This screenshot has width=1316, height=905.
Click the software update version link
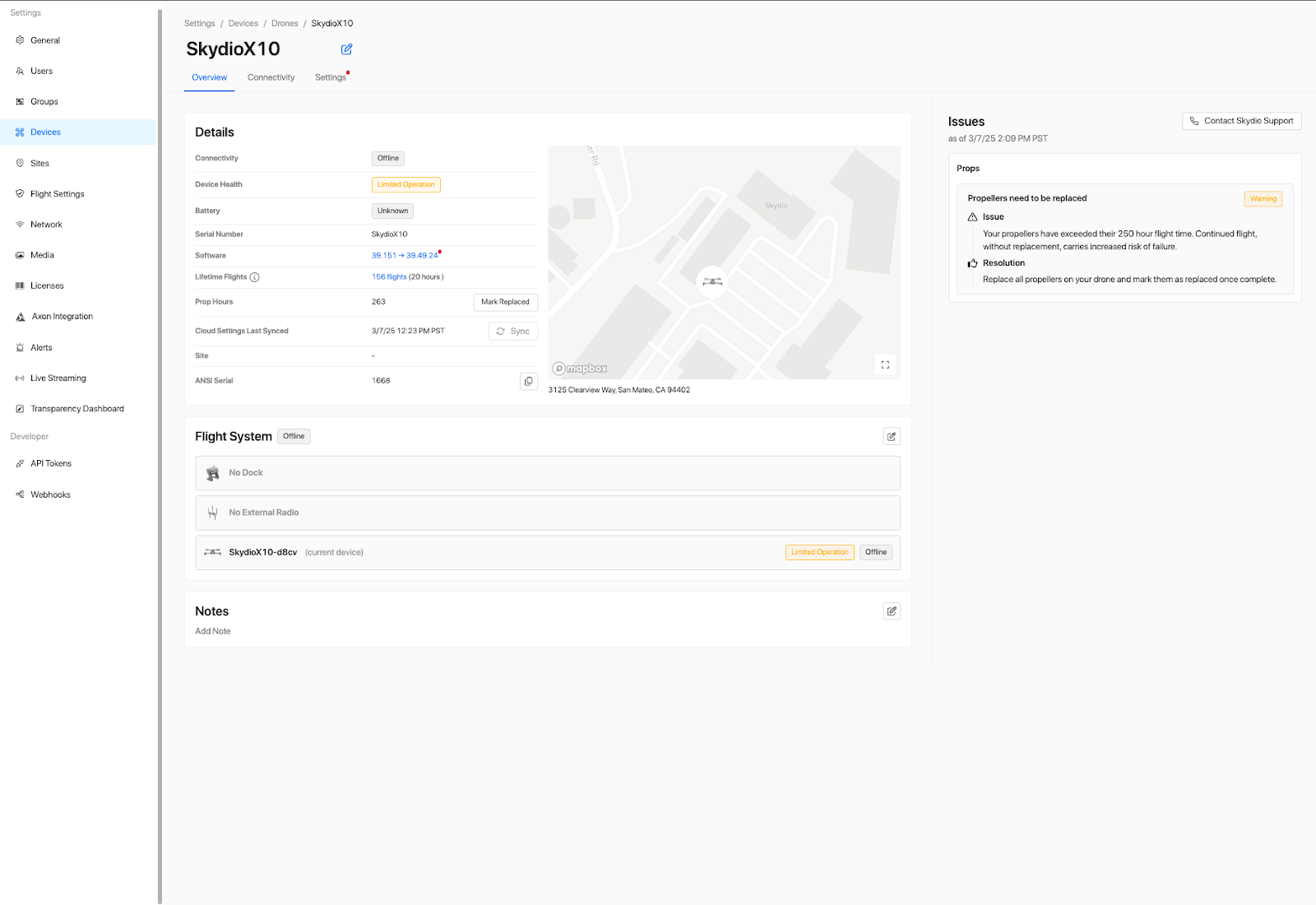pos(405,256)
